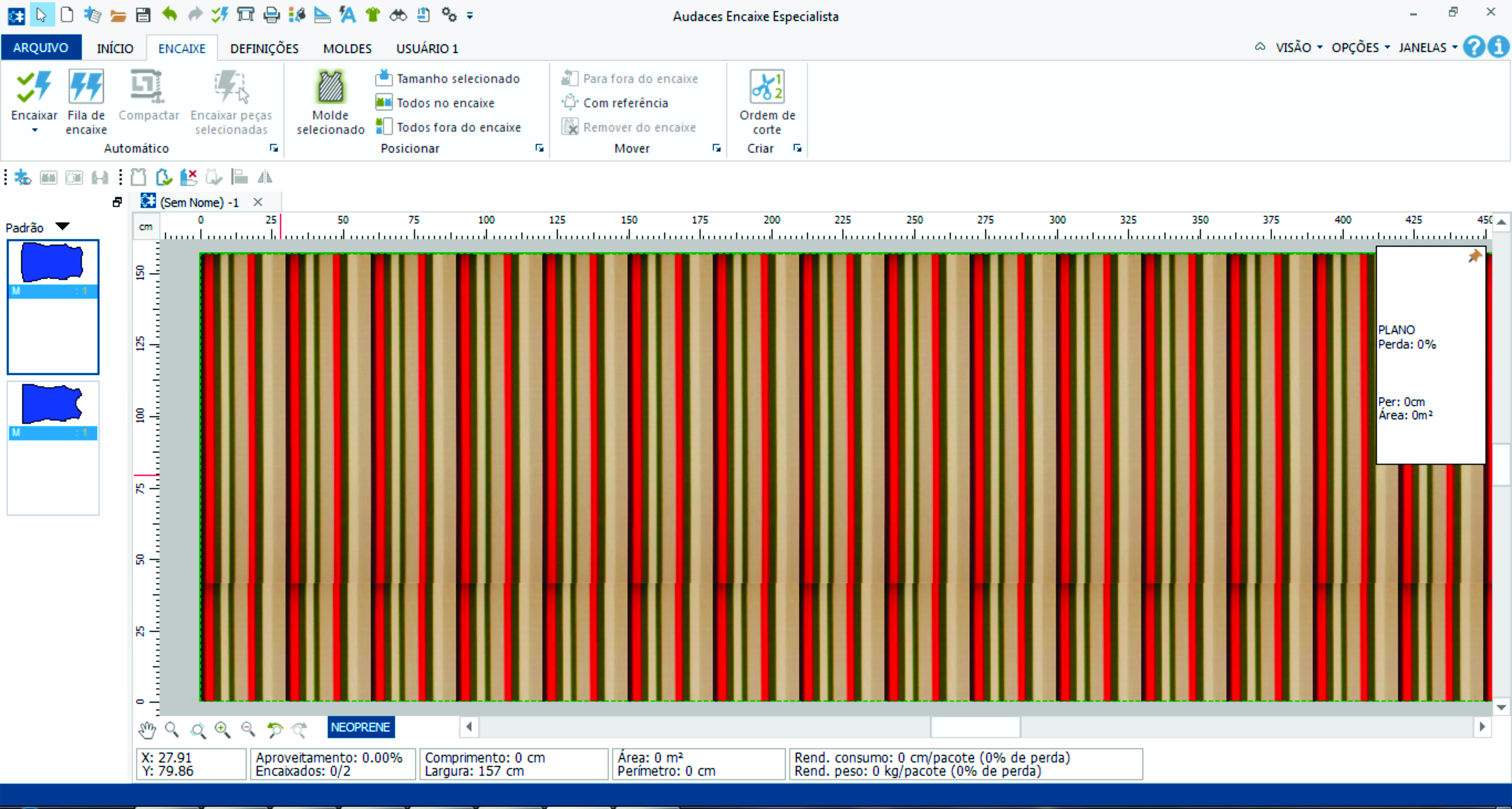Zoom out with the minus magnifier

point(248,729)
